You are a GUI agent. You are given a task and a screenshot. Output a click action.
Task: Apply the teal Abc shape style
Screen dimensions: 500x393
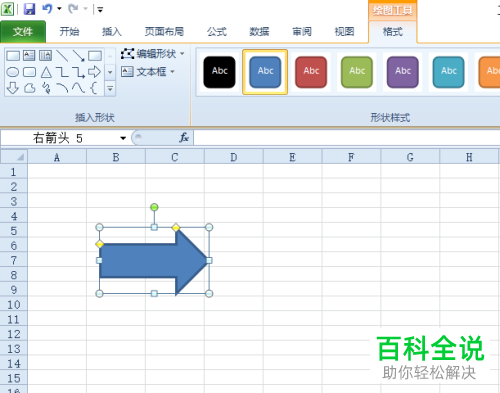tap(448, 72)
